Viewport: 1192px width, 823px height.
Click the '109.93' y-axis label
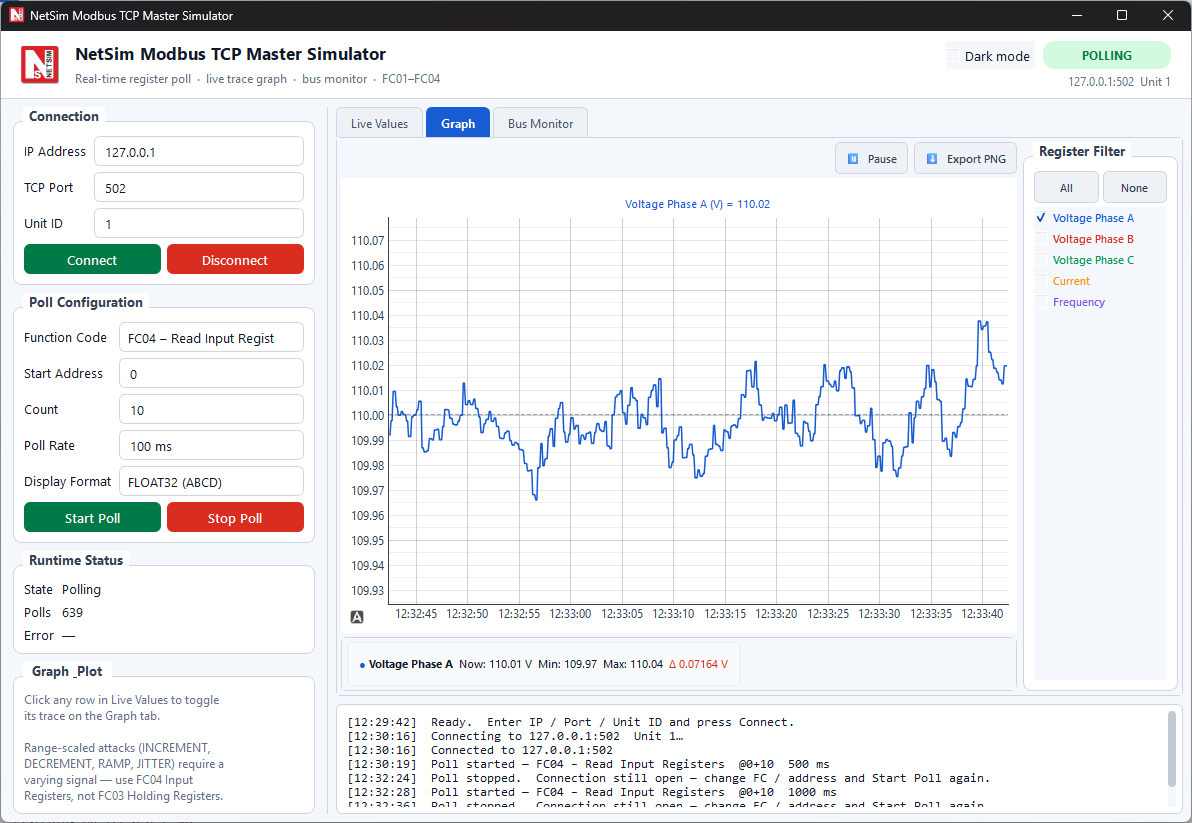(367, 591)
